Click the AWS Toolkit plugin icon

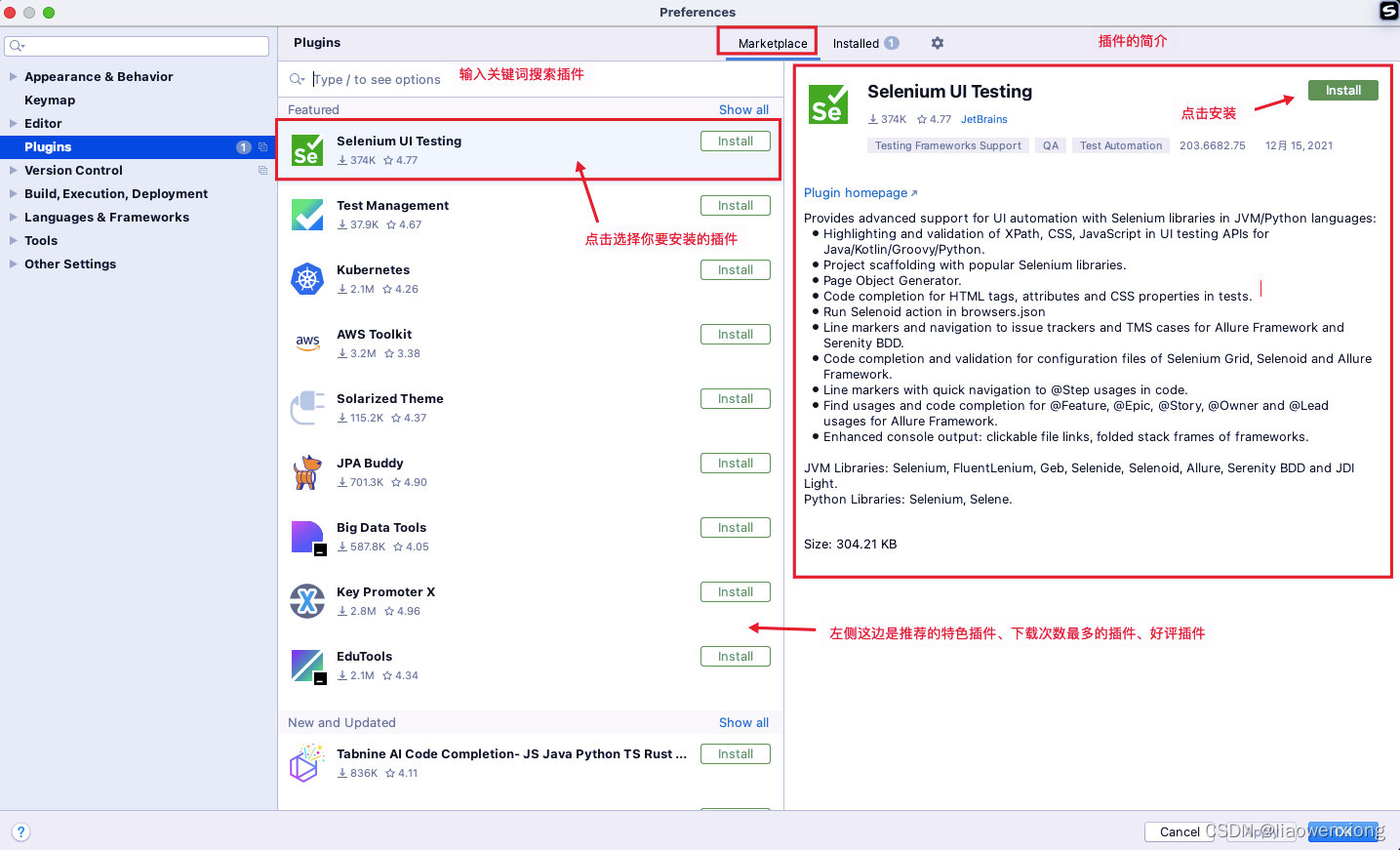307,344
